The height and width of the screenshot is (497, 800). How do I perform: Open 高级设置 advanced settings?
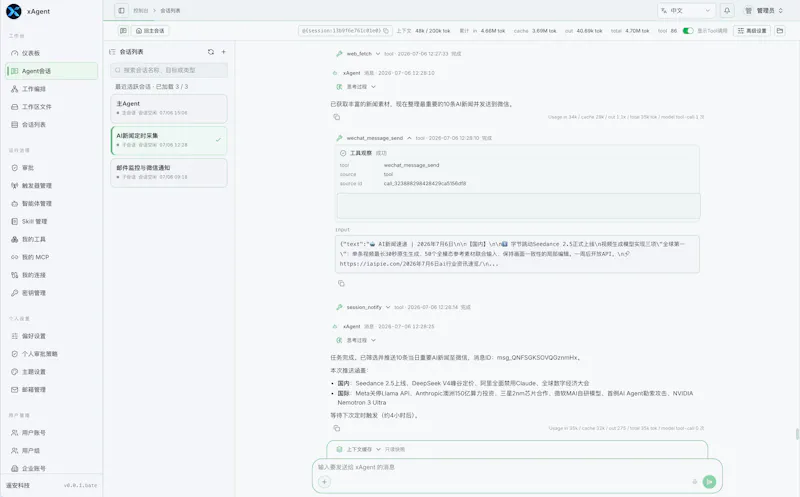tap(752, 31)
